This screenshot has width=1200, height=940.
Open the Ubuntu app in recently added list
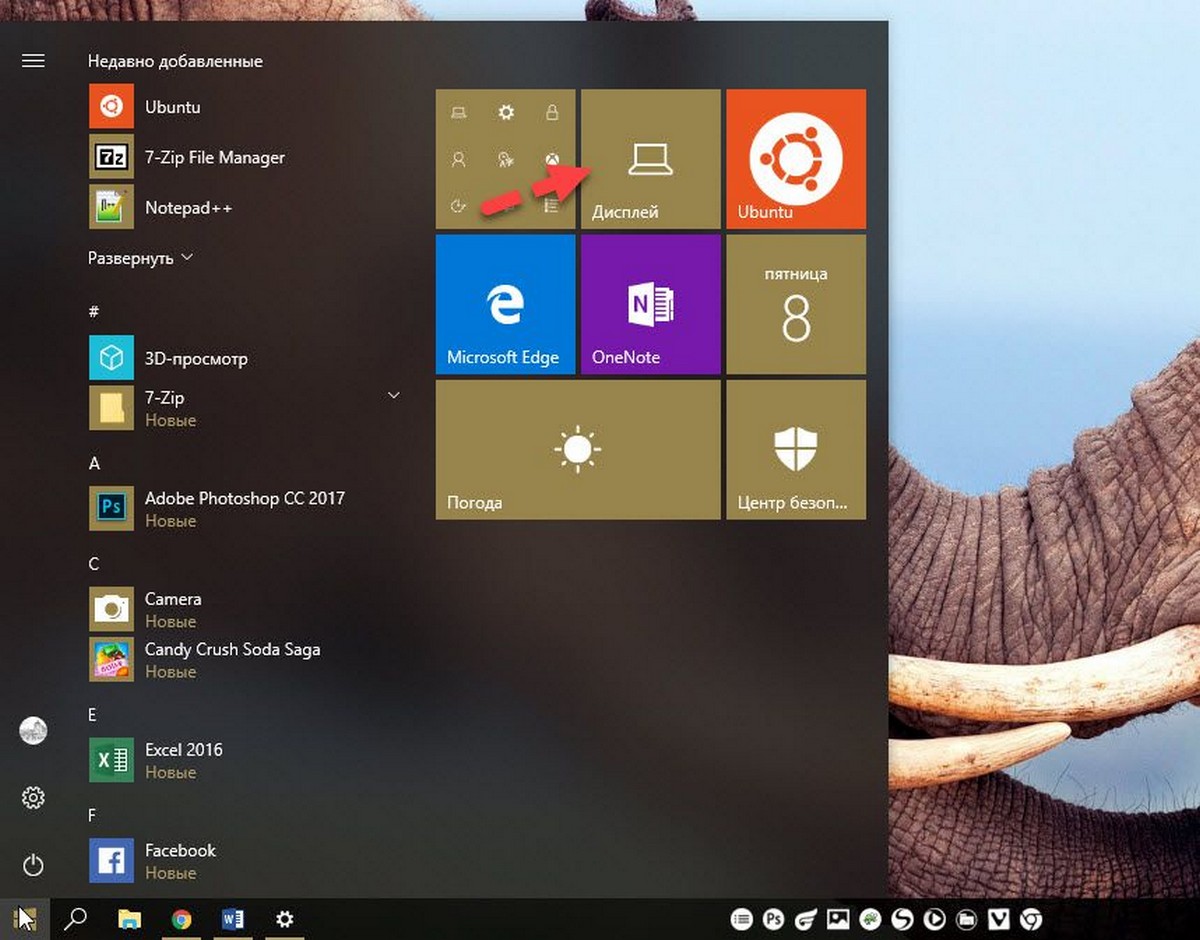(x=245, y=107)
